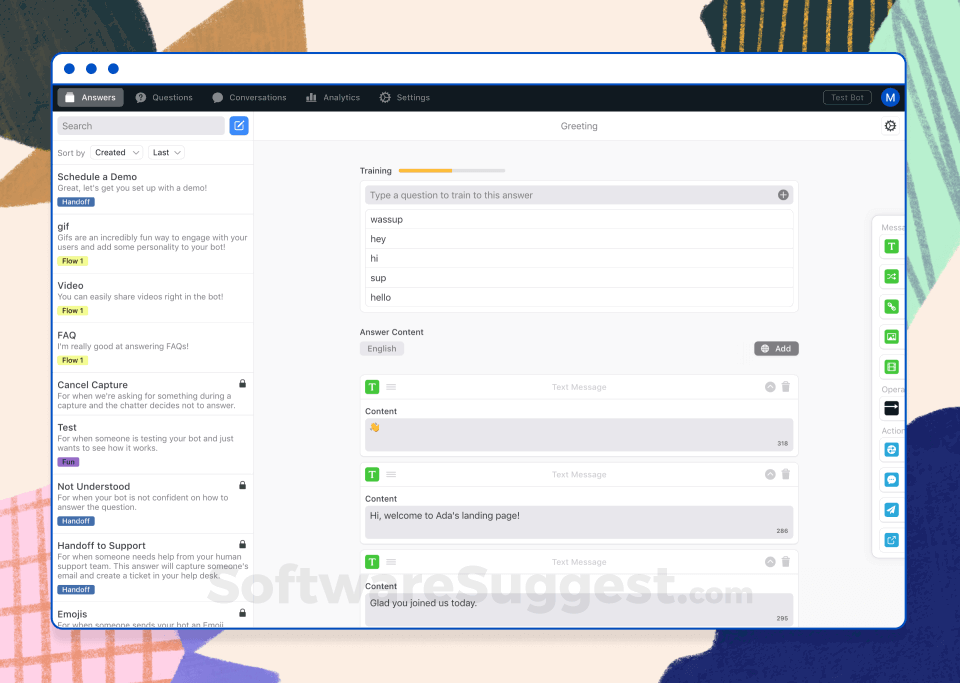Collapse the first Text Message block

770,387
